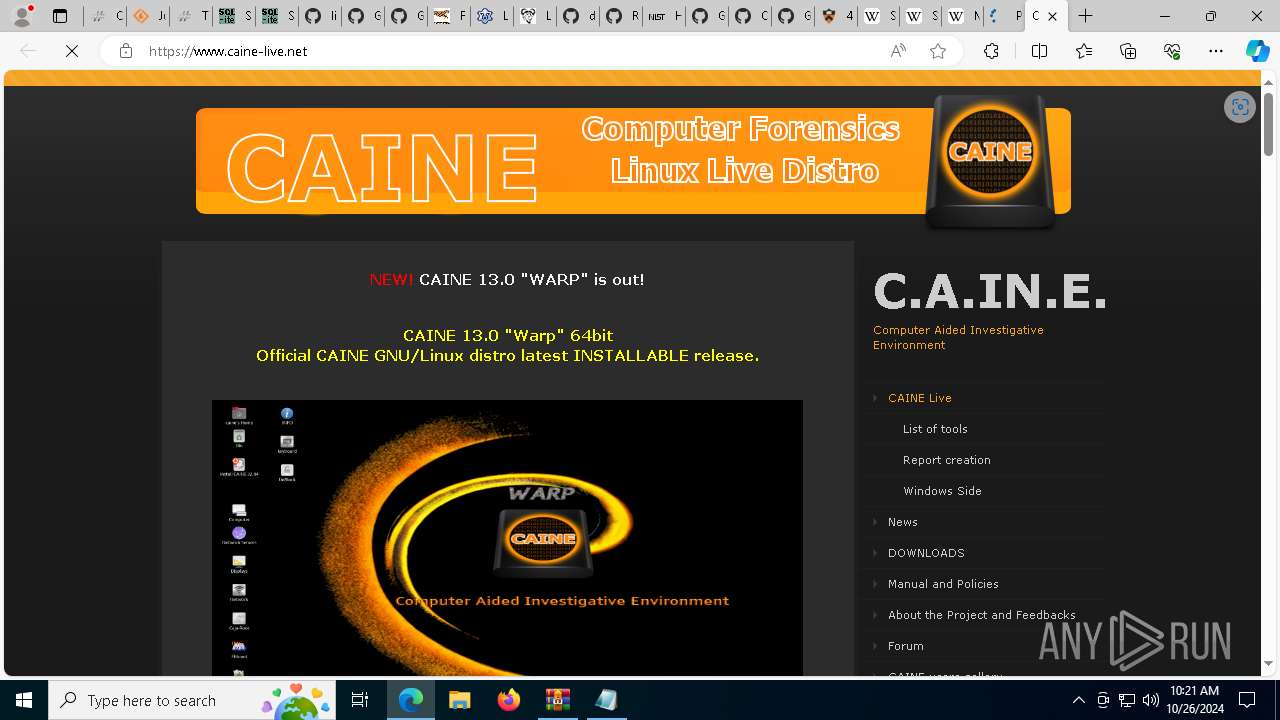The image size is (1280, 720).
Task: Click the taskbar search box
Action: click(194, 700)
